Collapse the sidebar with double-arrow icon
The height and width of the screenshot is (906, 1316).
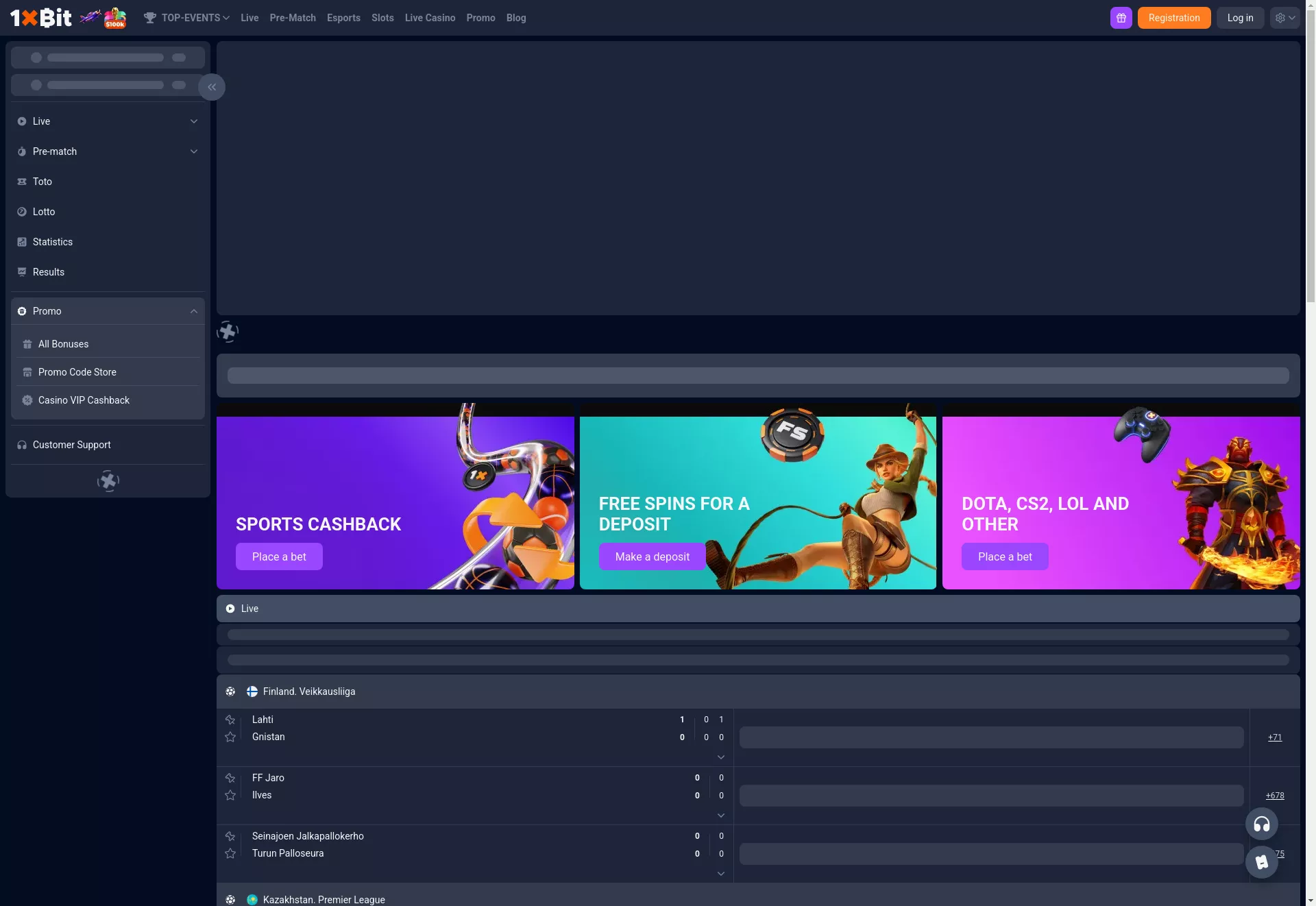click(212, 87)
